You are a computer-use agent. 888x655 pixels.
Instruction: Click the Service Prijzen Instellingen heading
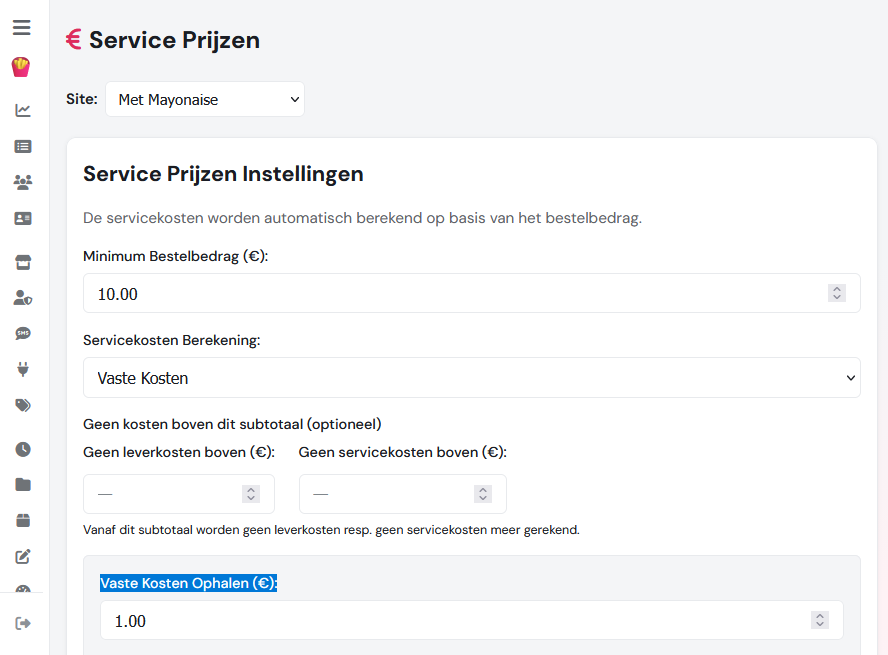pos(224,173)
